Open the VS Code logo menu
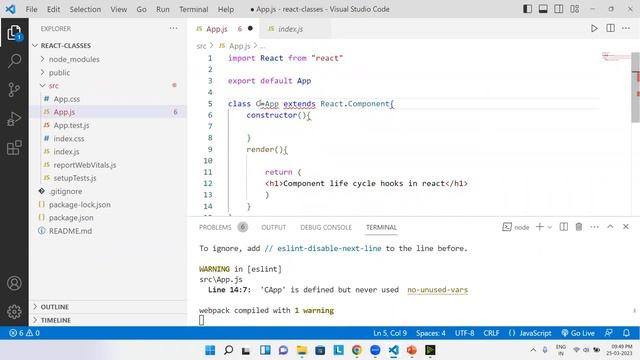Viewport: 640px width, 360px height. (11, 9)
